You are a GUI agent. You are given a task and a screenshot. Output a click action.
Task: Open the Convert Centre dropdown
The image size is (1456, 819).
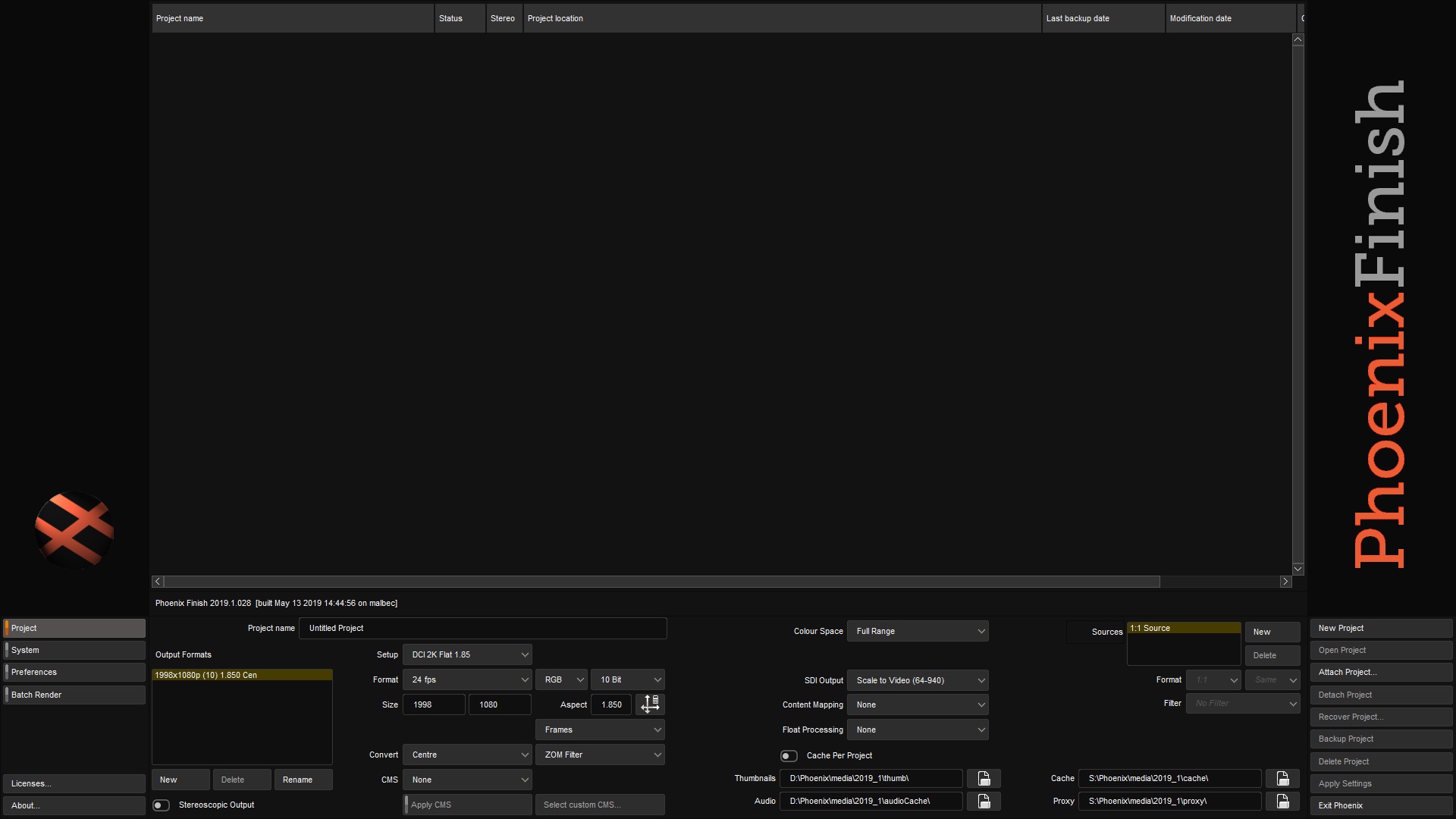(x=467, y=755)
